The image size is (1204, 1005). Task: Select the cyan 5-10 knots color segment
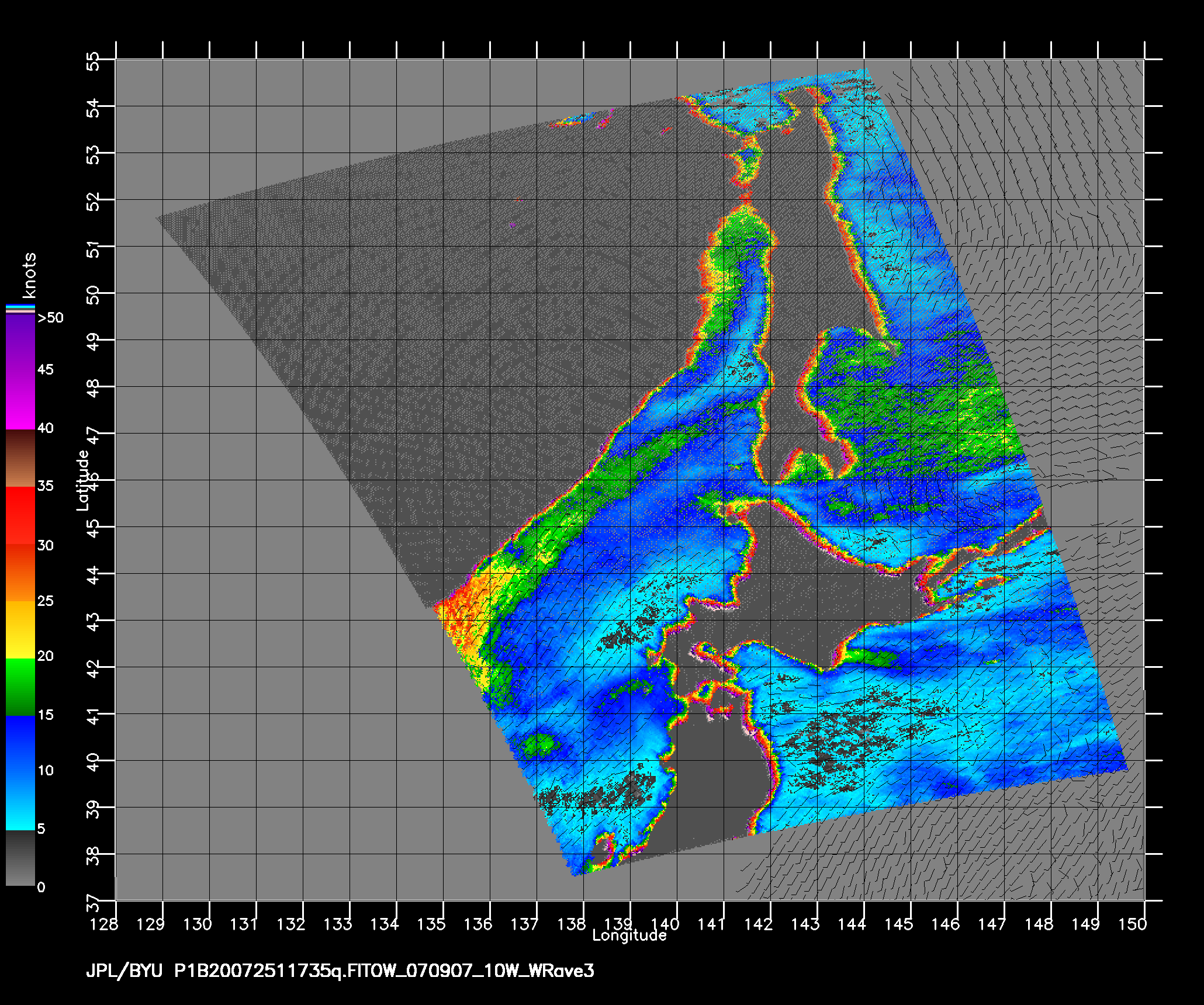click(20, 802)
